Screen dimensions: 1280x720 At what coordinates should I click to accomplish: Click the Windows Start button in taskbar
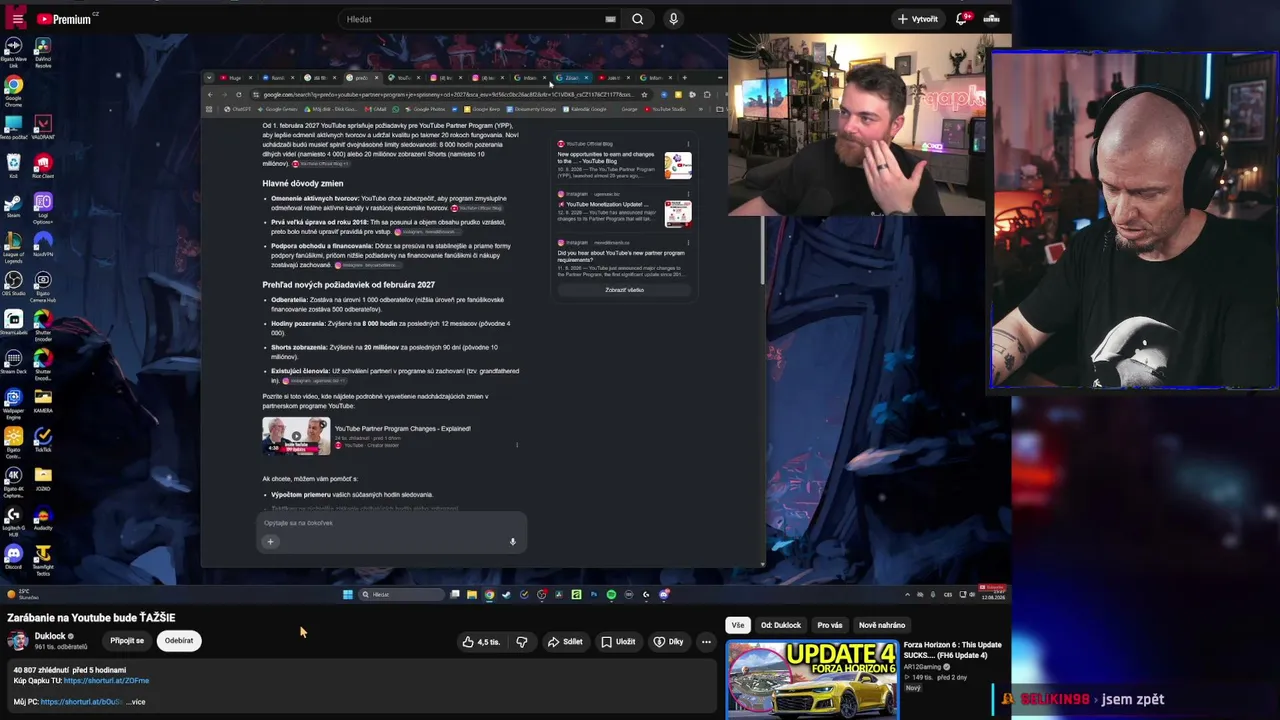[348, 595]
